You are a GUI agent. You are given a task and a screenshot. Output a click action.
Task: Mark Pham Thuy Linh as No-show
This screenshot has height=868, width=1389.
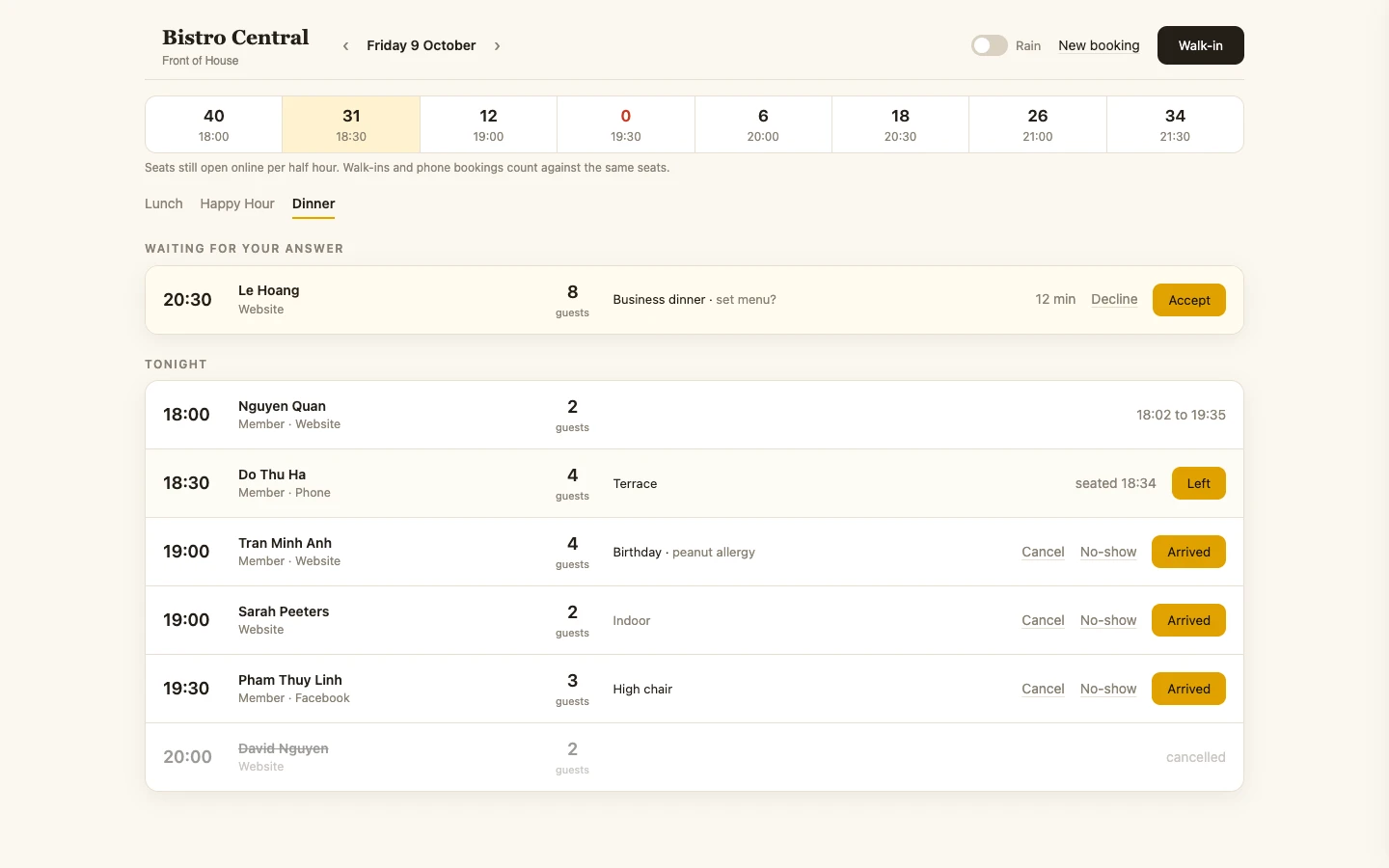[1108, 689]
